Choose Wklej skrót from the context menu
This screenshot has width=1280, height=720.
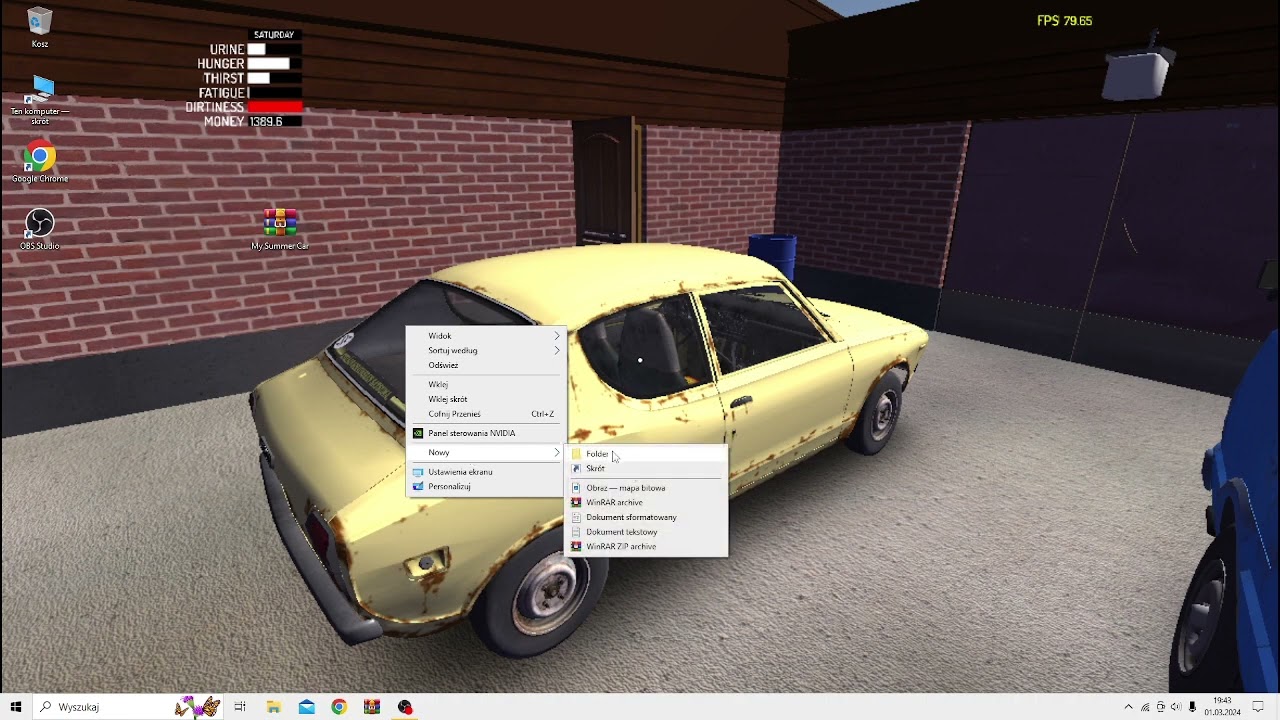(x=486, y=399)
